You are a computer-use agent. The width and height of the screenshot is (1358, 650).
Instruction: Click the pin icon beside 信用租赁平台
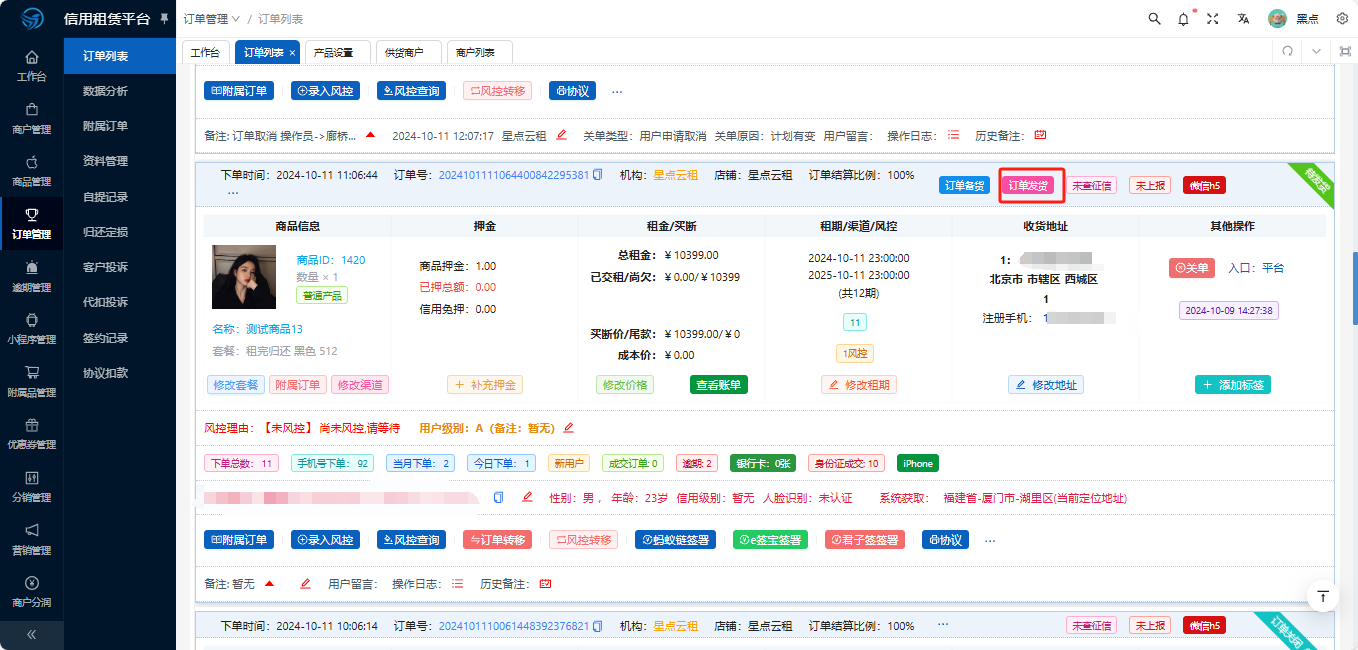click(x=164, y=19)
